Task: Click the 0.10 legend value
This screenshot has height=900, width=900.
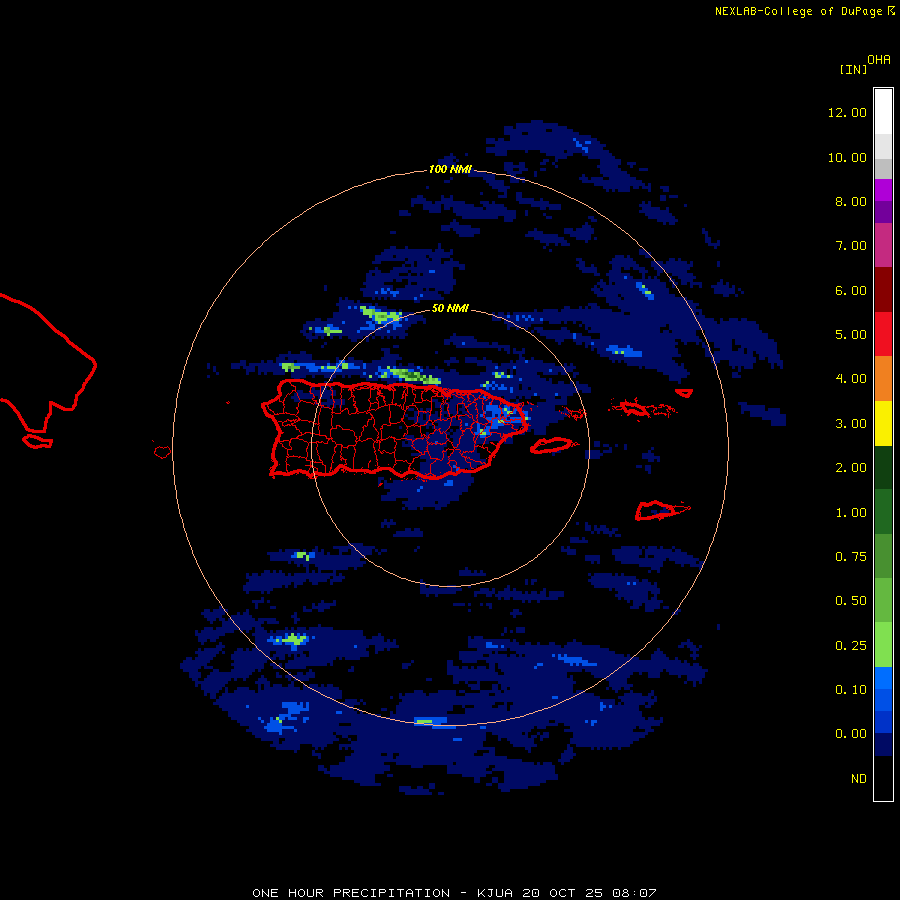Action: pos(851,690)
